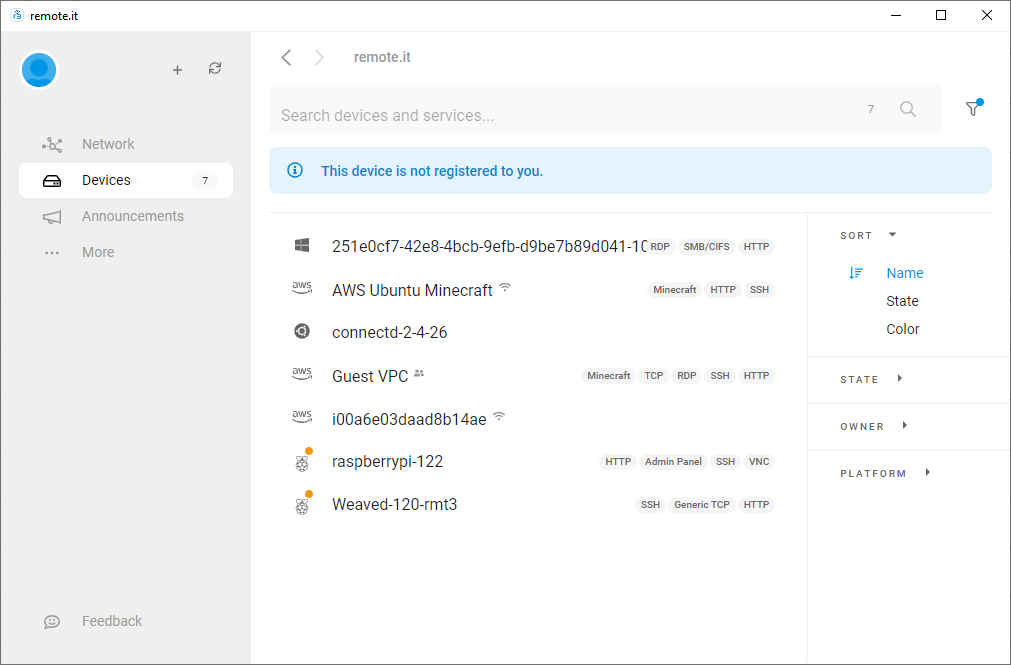Go forward using the right arrow
The height and width of the screenshot is (665, 1011).
(x=319, y=57)
